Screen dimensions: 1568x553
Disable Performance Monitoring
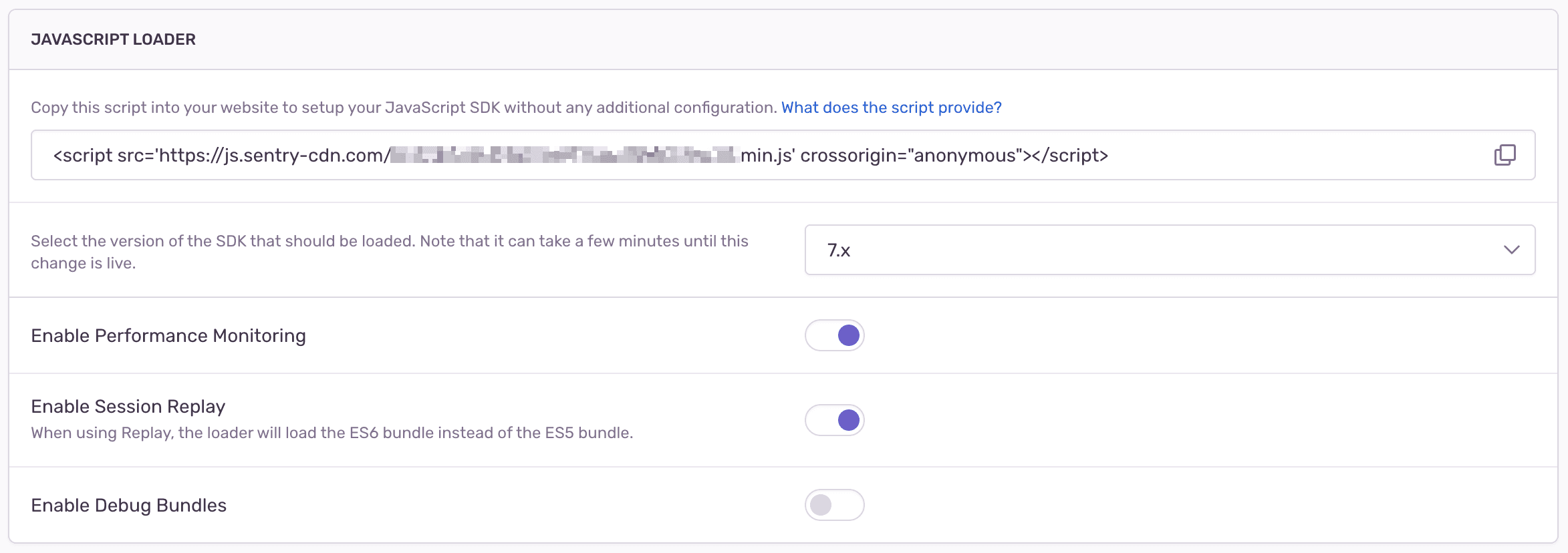(834, 335)
